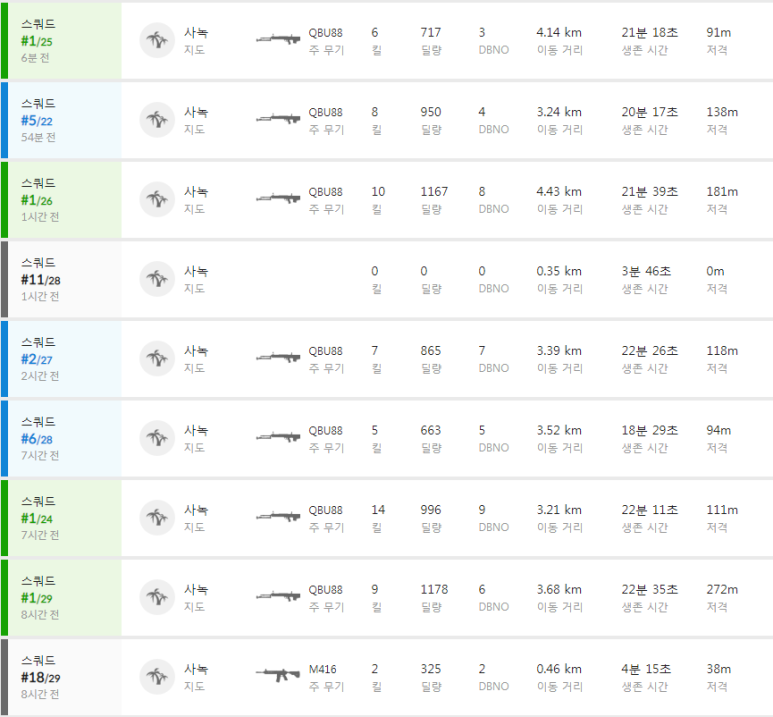
Task: Click QBU88 rifle icon in 14-kill match
Action: (278, 517)
